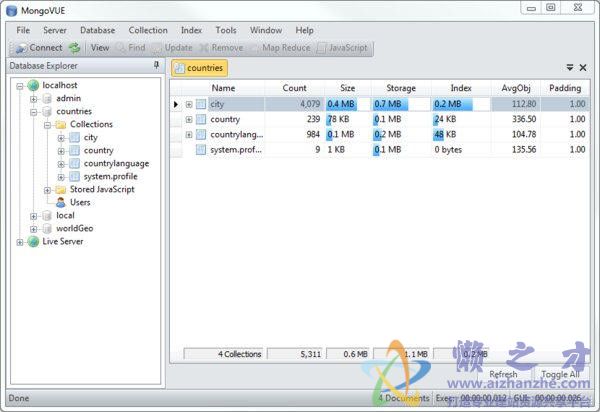Expand countrylanguage collection in tree

point(61,164)
